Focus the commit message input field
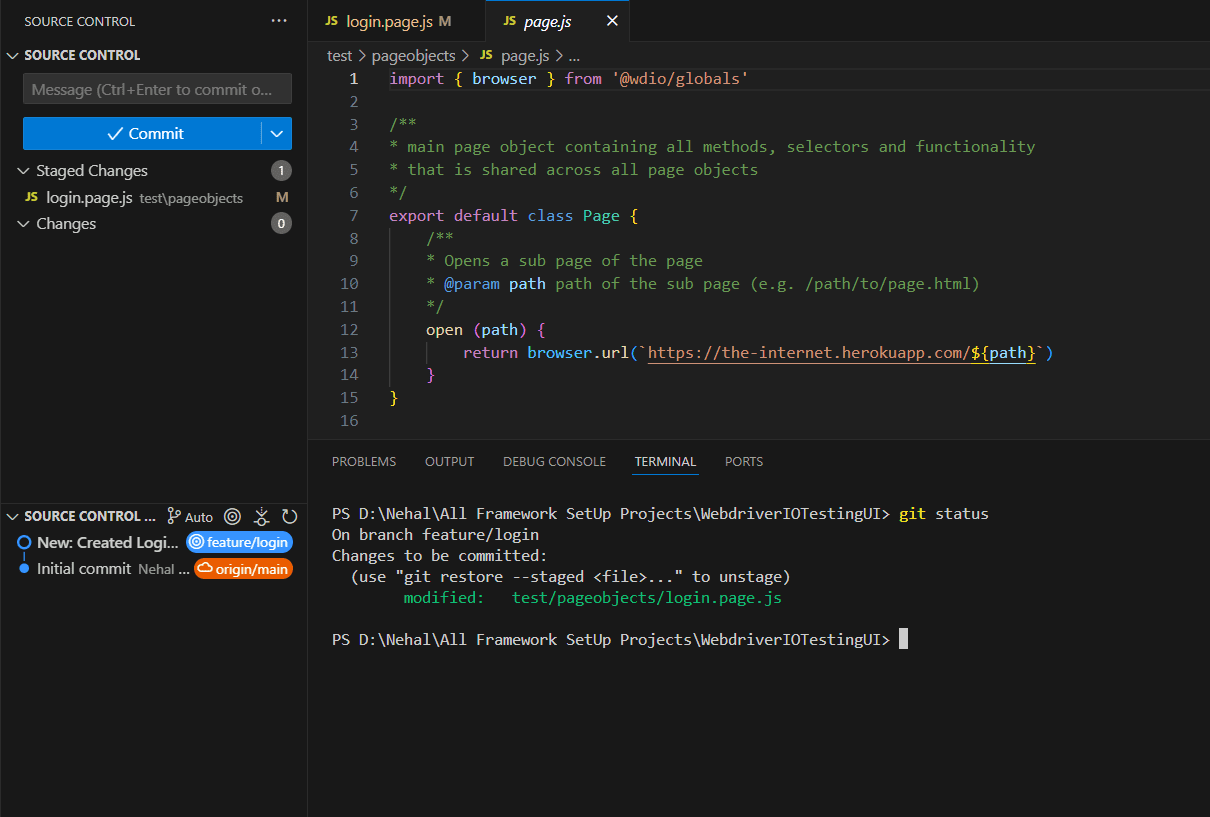 157,89
